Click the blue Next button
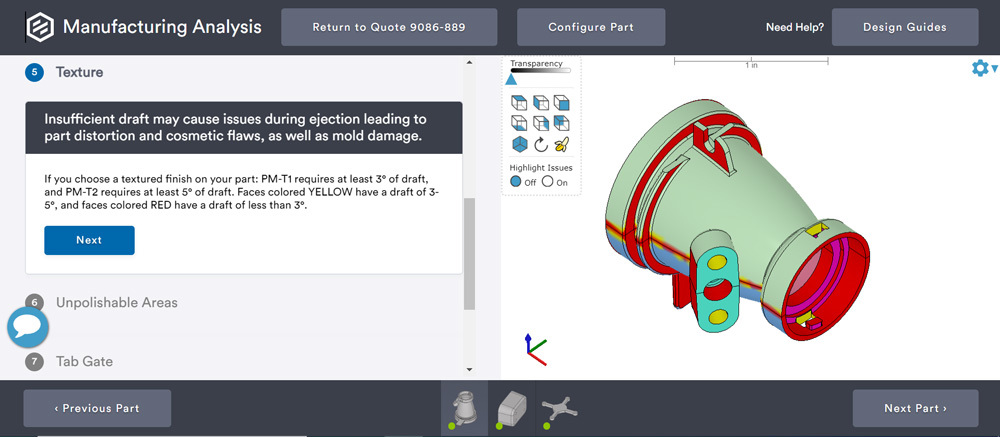The image size is (1000, 437). coord(89,240)
